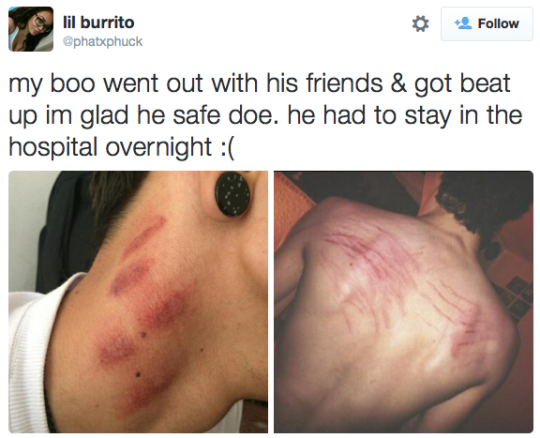Viewport: 540px width, 438px height.
Task: Follow the lil burrito account
Action: pyautogui.click(x=487, y=24)
